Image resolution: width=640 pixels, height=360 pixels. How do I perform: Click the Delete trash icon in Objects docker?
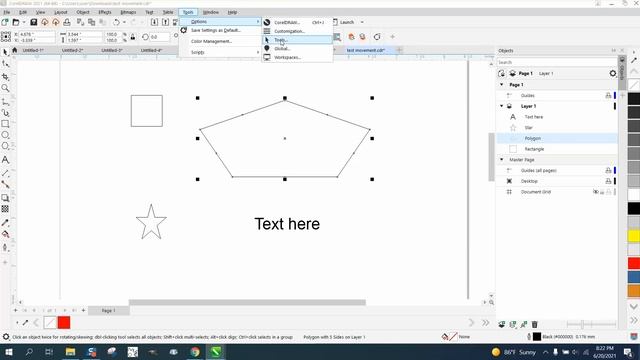coord(535,324)
